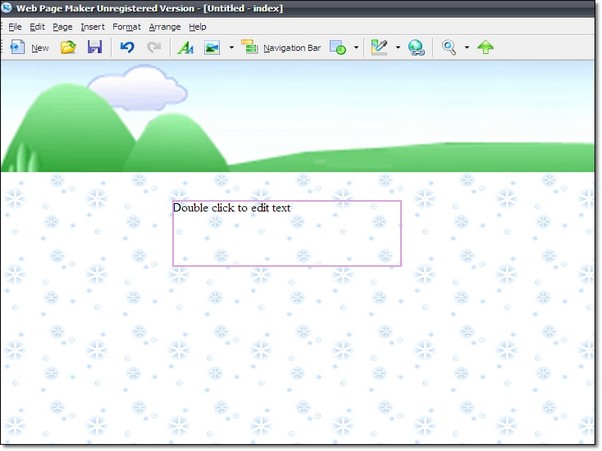Select the 'Double click to edit text' box
602x451 pixels.
[x=287, y=233]
